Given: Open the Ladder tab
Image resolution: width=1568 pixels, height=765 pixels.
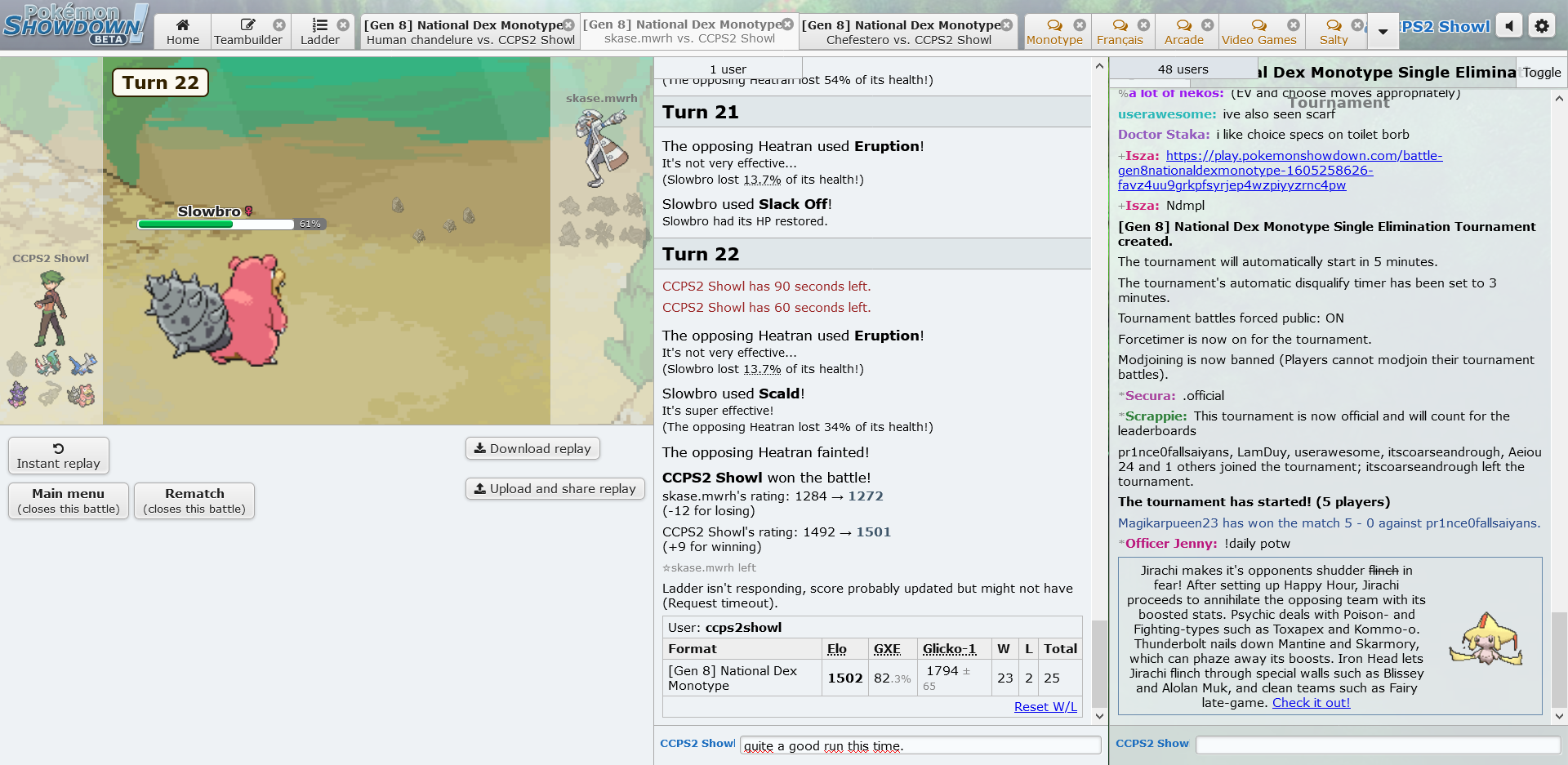Looking at the screenshot, I should coord(320,32).
